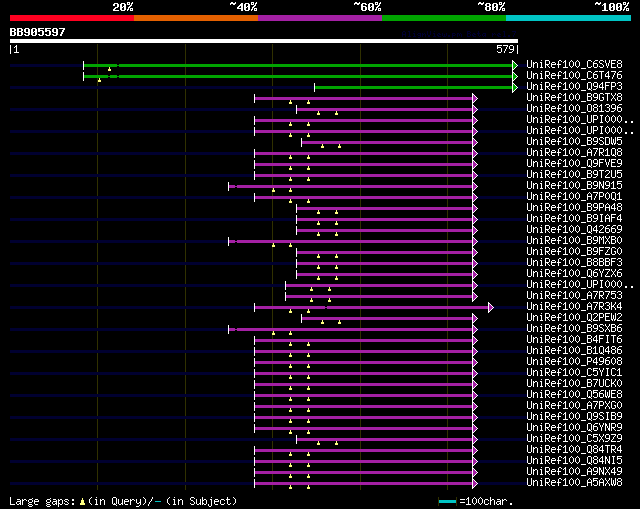Screen dimensions: 640x509
Task: Select the UniRef100_A9NX49 label
Action: click(x=574, y=472)
